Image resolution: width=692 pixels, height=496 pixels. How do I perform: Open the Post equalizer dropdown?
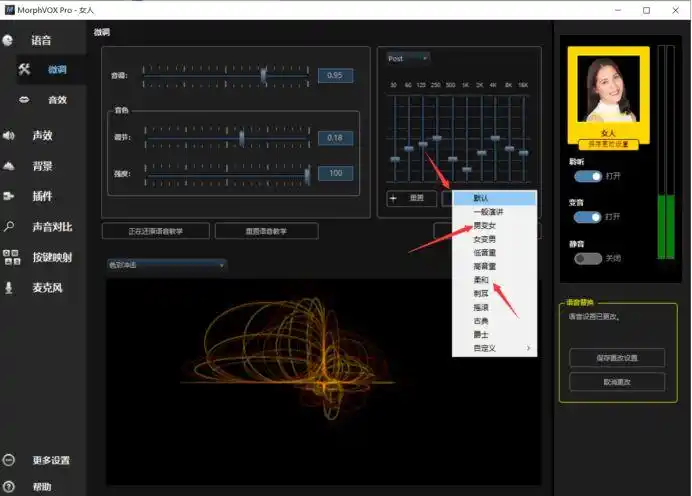coord(407,58)
